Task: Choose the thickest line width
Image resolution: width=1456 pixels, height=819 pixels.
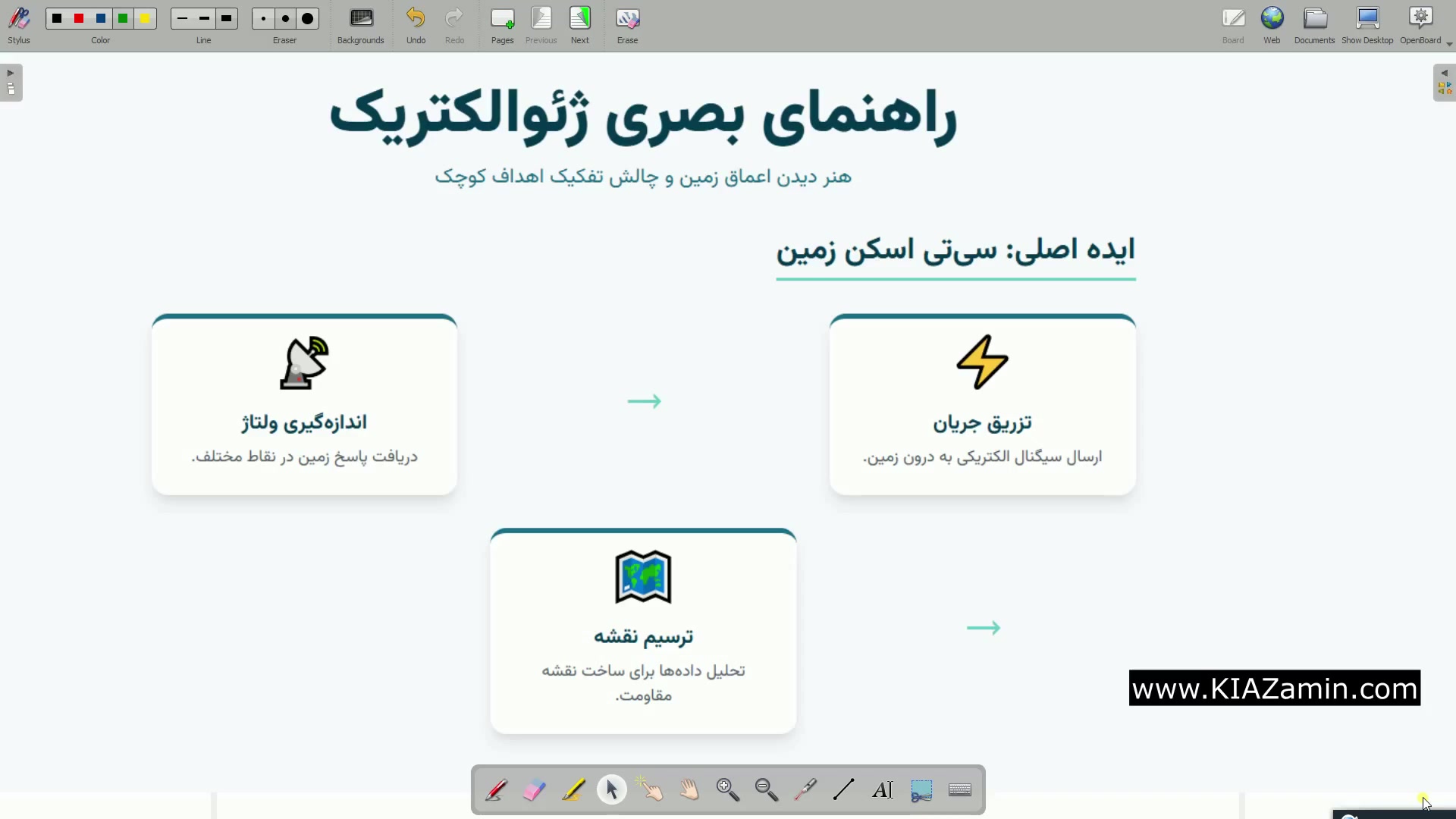Action: point(227,19)
